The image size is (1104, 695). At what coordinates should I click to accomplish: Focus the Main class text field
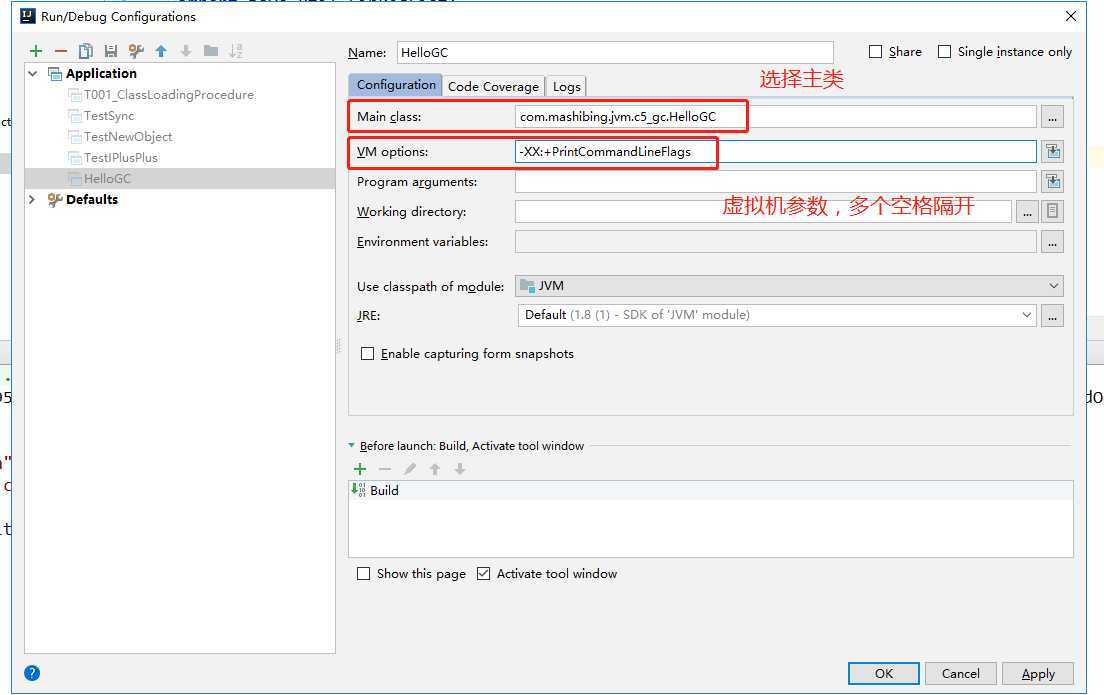click(x=776, y=117)
